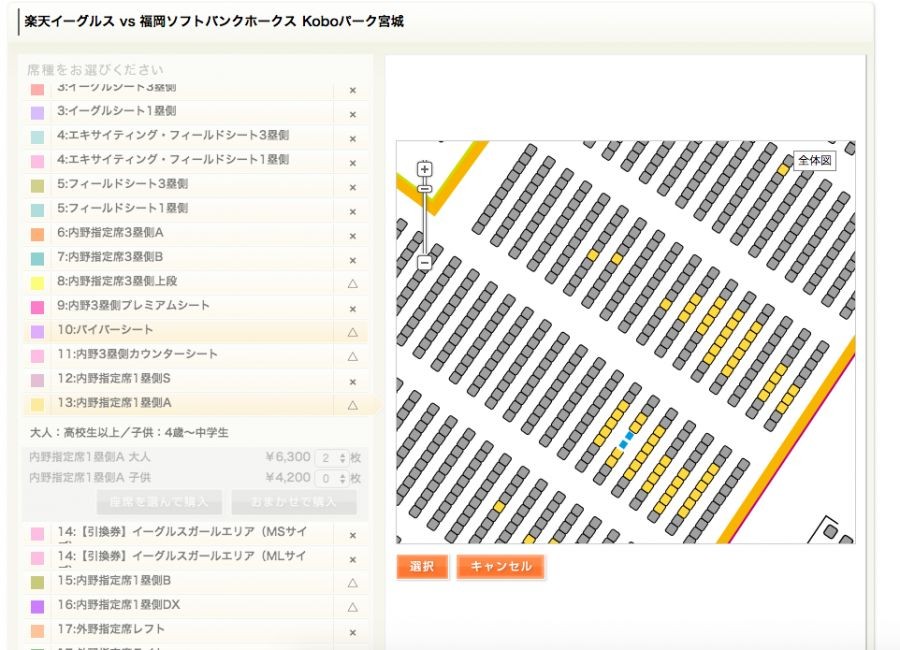This screenshot has height=650, width=900.
Task: Click the availability triangle for 8:内野指定席3塁側上段
Action: (x=353, y=283)
